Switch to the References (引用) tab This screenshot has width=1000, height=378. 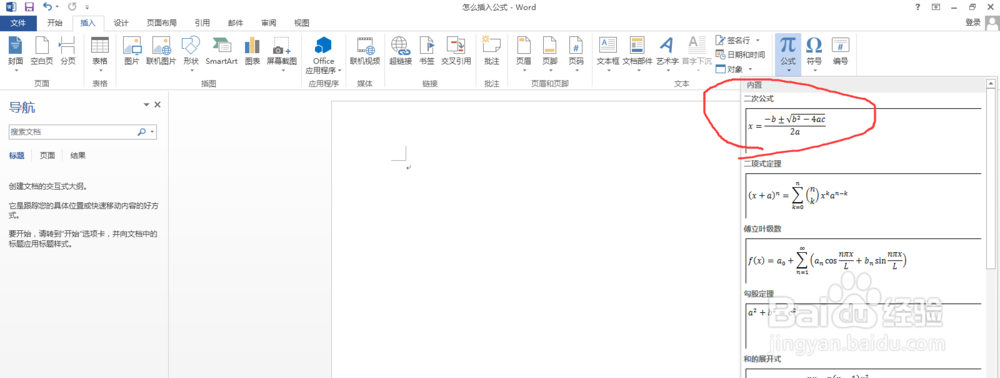202,23
